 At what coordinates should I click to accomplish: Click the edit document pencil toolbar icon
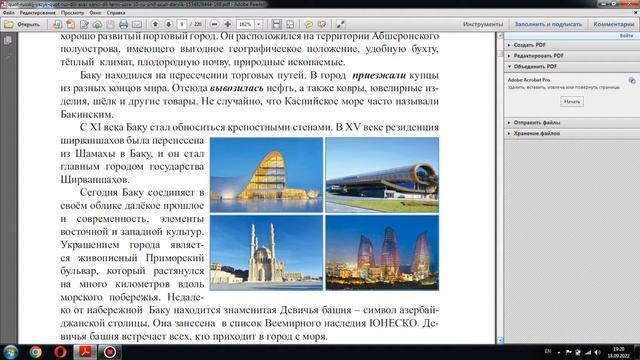84,24
